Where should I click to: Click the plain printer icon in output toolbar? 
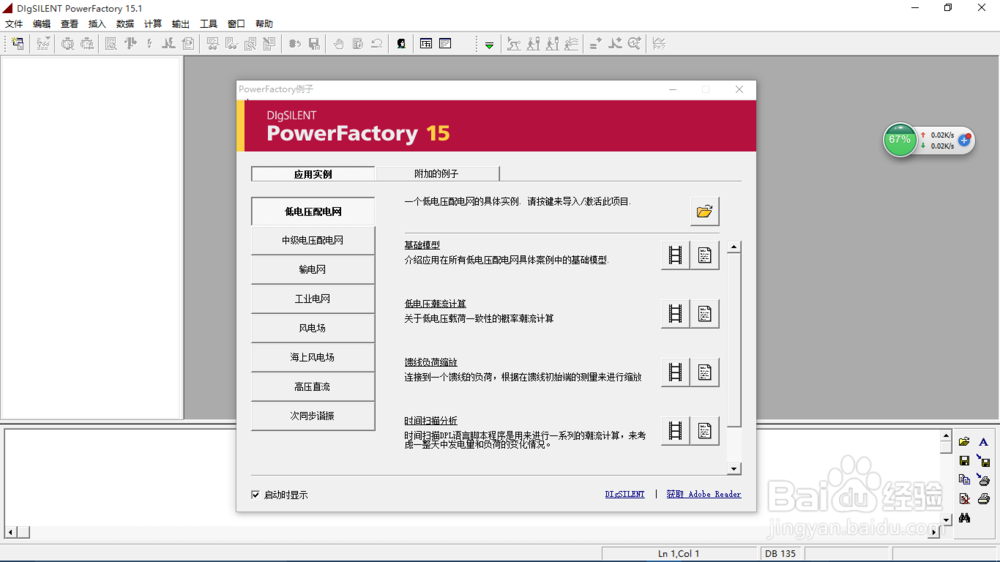tap(983, 499)
